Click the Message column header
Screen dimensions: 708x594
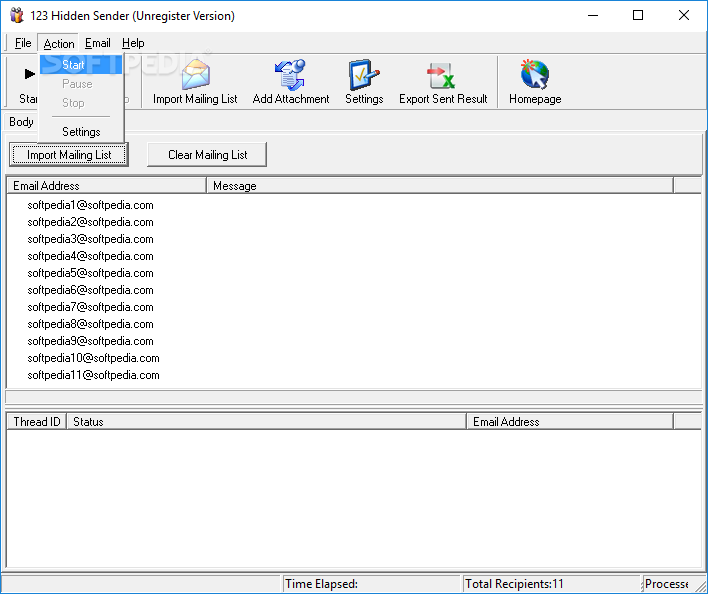440,186
